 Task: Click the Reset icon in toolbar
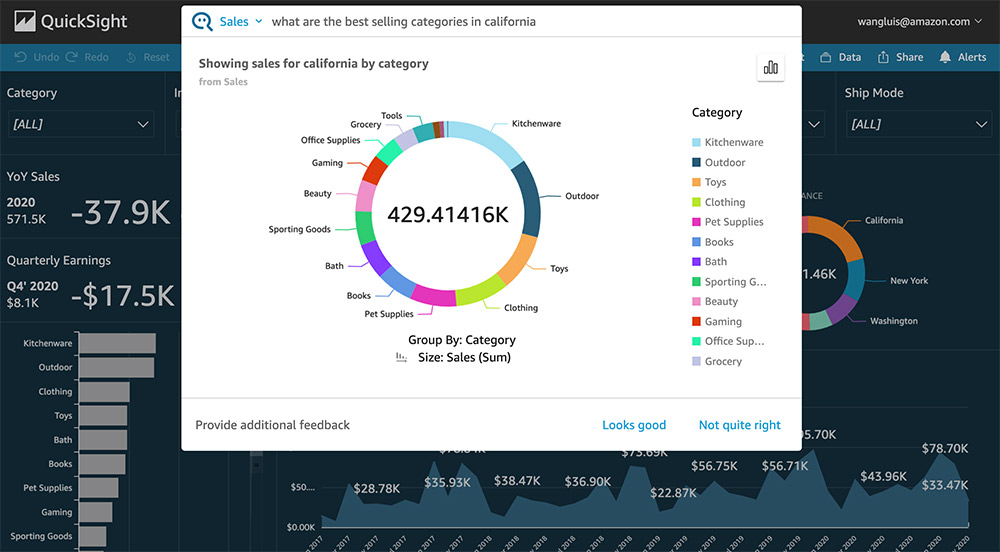point(131,57)
